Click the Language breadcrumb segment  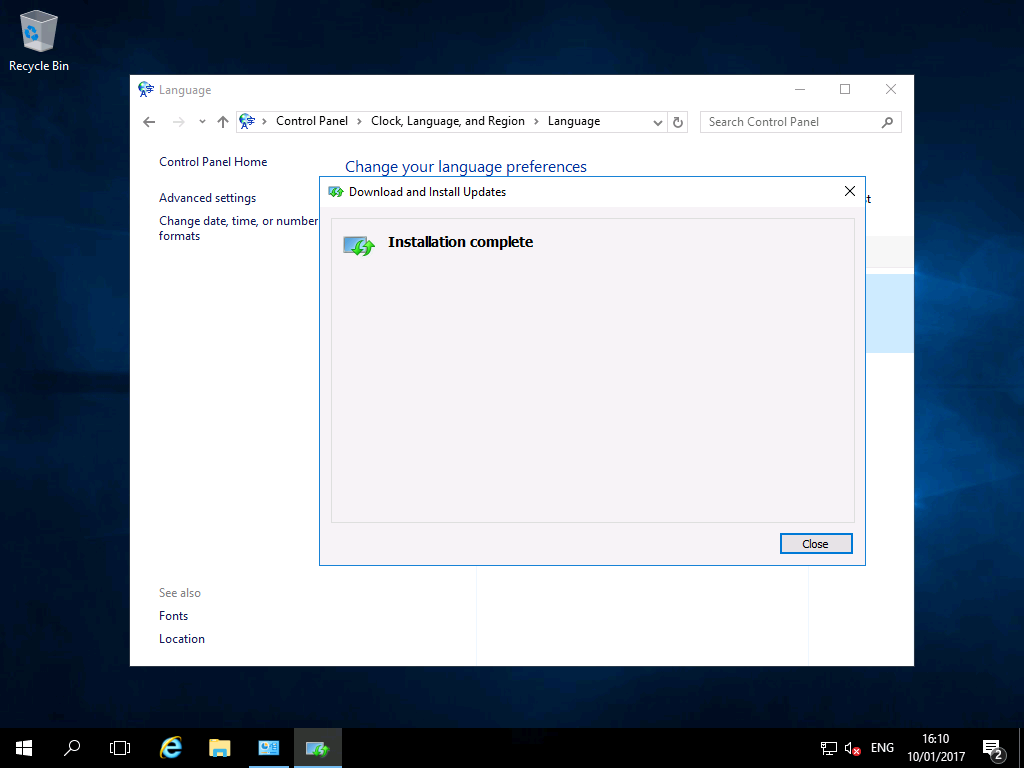tap(573, 121)
